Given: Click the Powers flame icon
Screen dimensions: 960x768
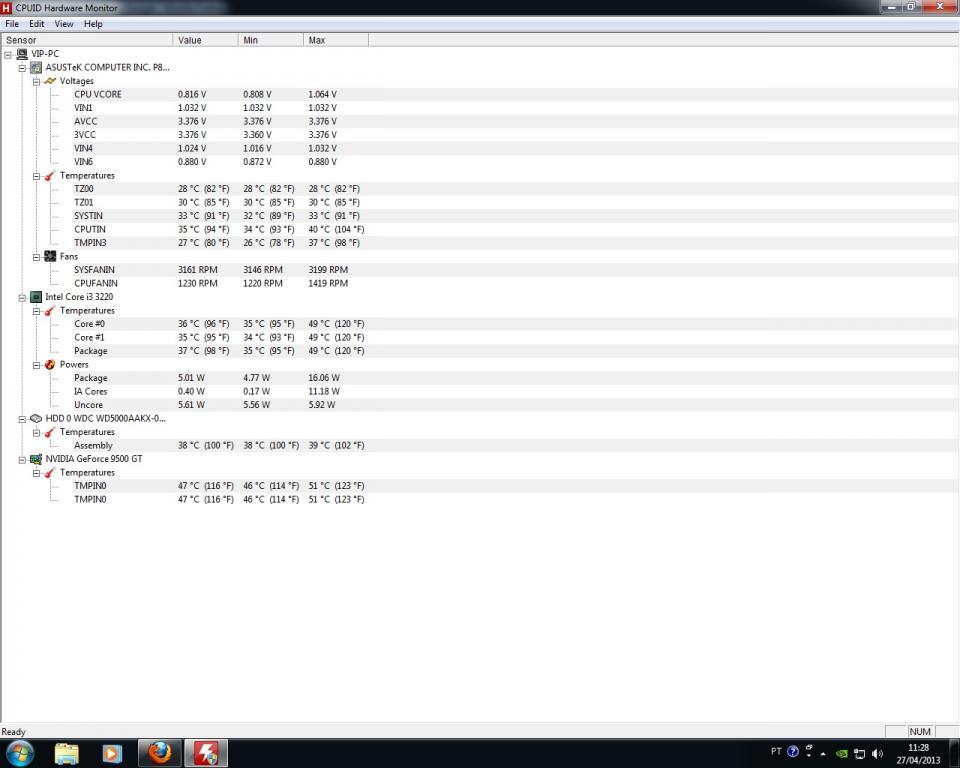Looking at the screenshot, I should coord(50,364).
